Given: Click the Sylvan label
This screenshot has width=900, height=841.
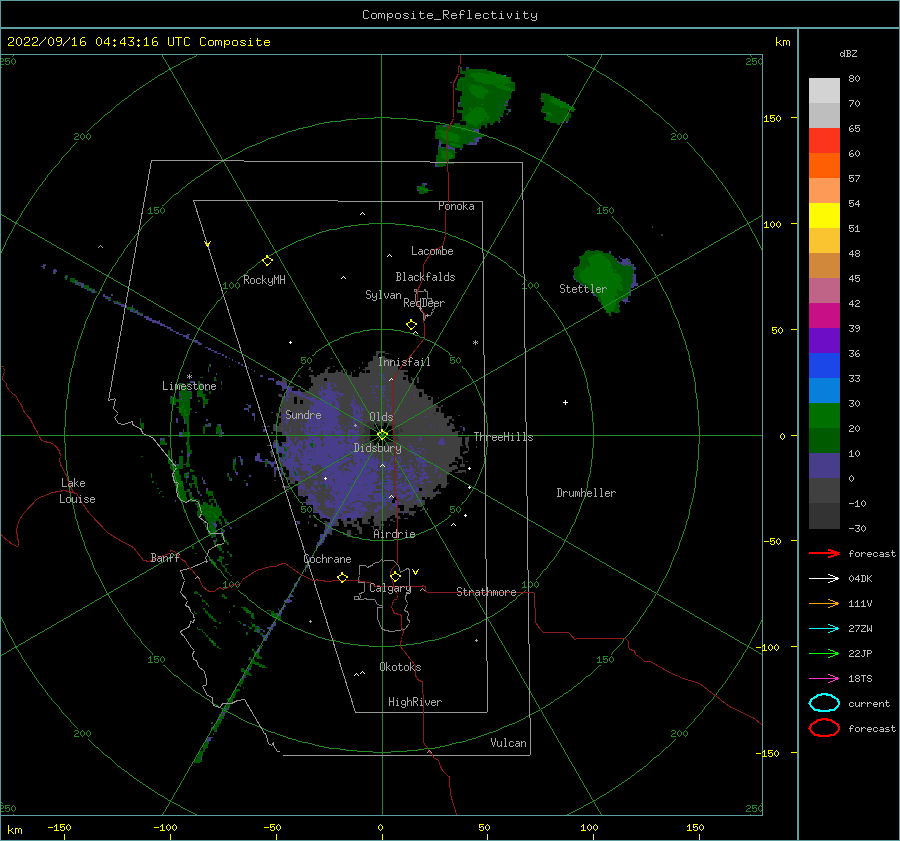Looking at the screenshot, I should 383,295.
